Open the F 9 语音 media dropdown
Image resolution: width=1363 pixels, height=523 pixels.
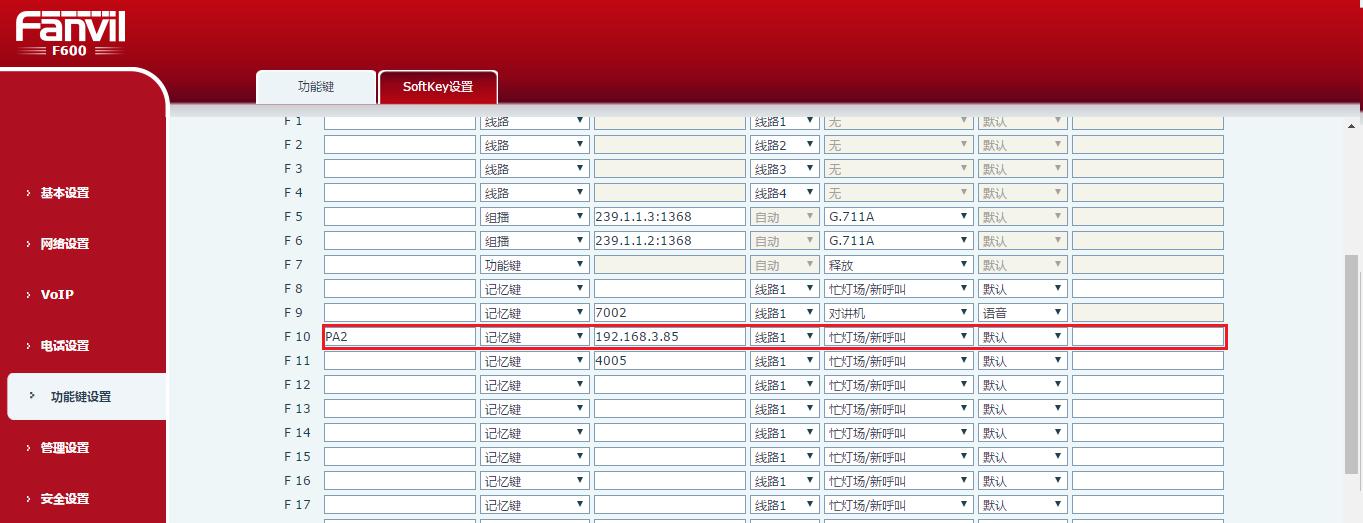pos(1022,313)
